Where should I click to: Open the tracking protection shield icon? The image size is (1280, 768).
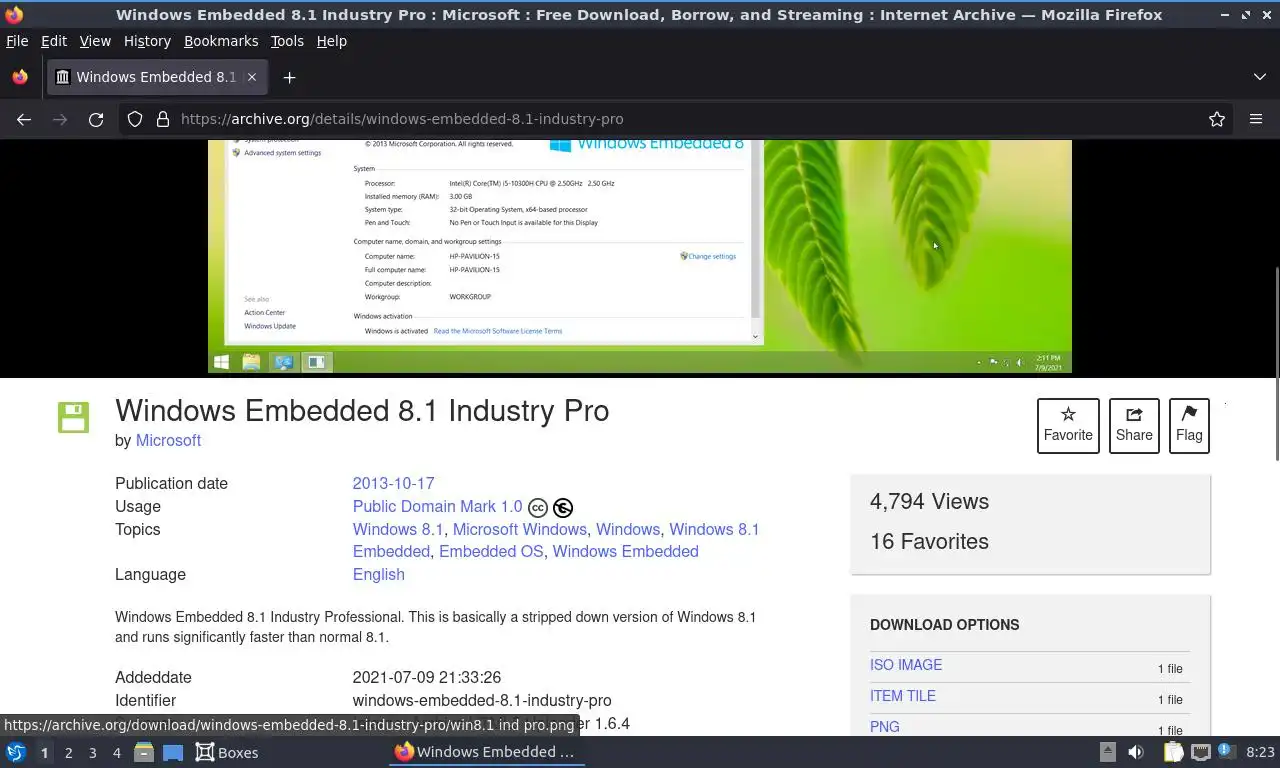pyautogui.click(x=135, y=119)
